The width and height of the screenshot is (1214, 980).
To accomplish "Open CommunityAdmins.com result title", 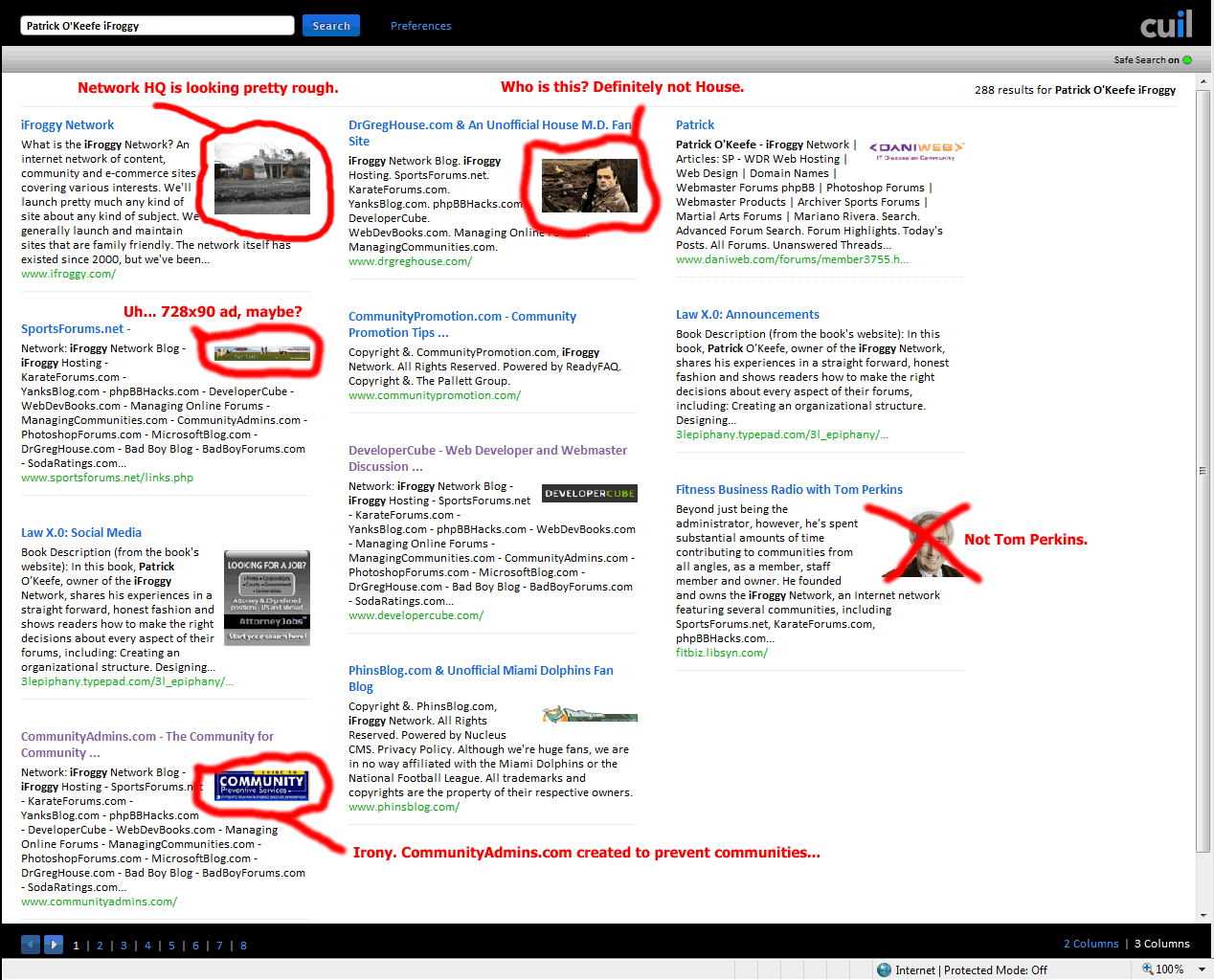I will point(147,745).
